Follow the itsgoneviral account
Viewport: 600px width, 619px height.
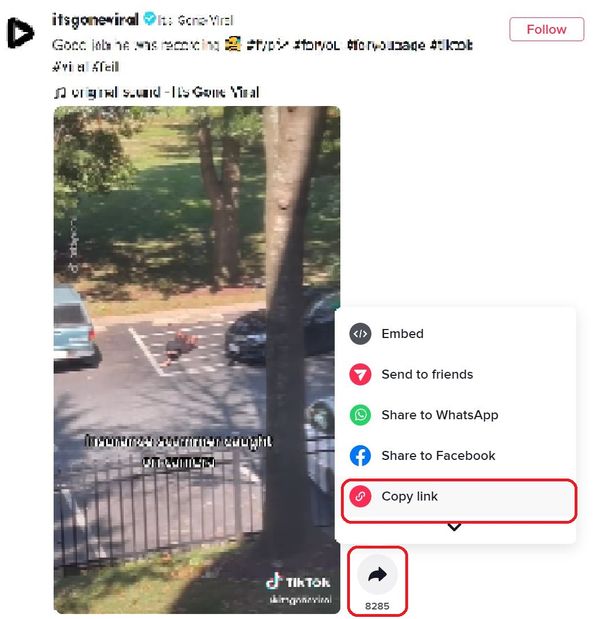point(546,29)
